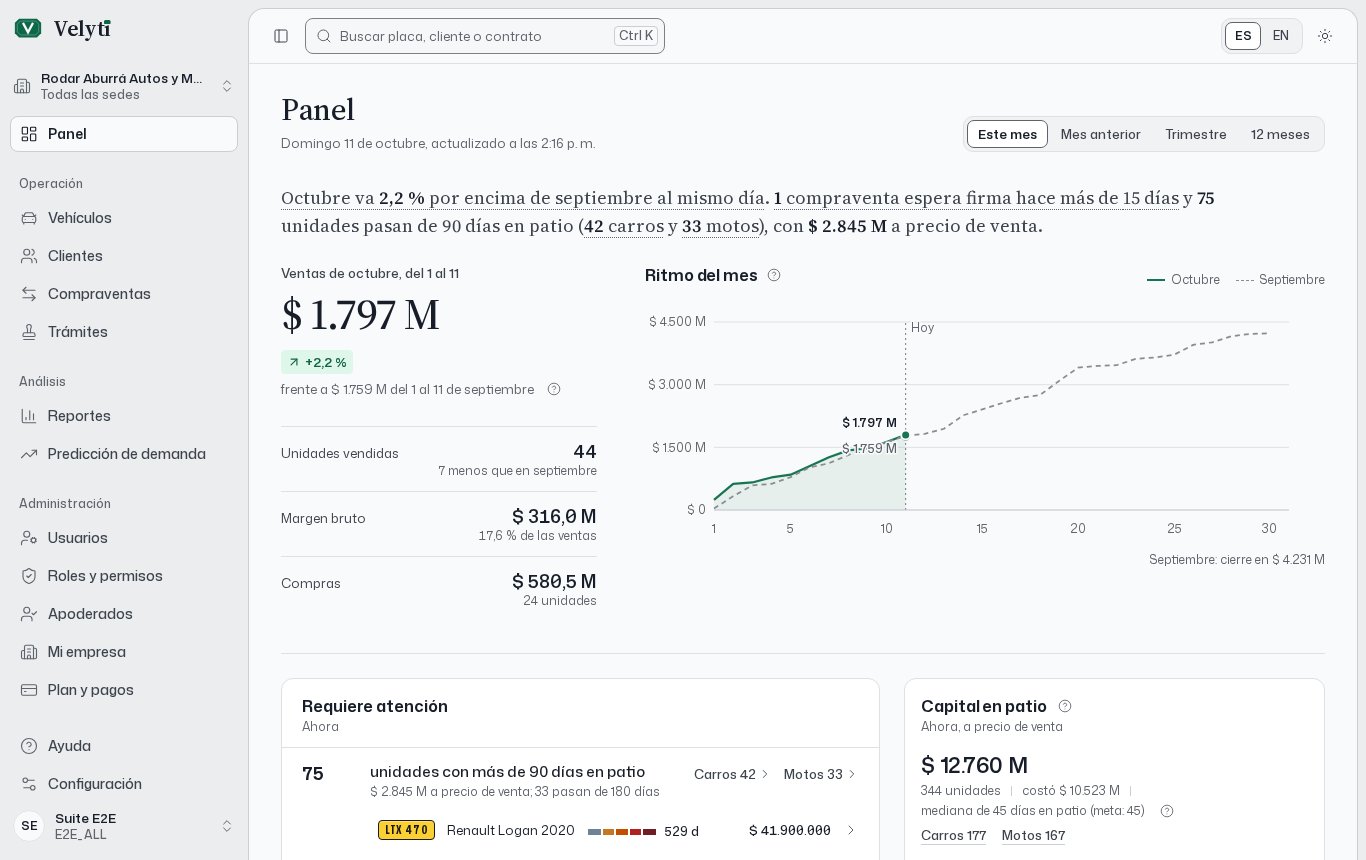Image resolution: width=1366 pixels, height=860 pixels.
Task: Open Mi empresa page
Action: pos(124,652)
